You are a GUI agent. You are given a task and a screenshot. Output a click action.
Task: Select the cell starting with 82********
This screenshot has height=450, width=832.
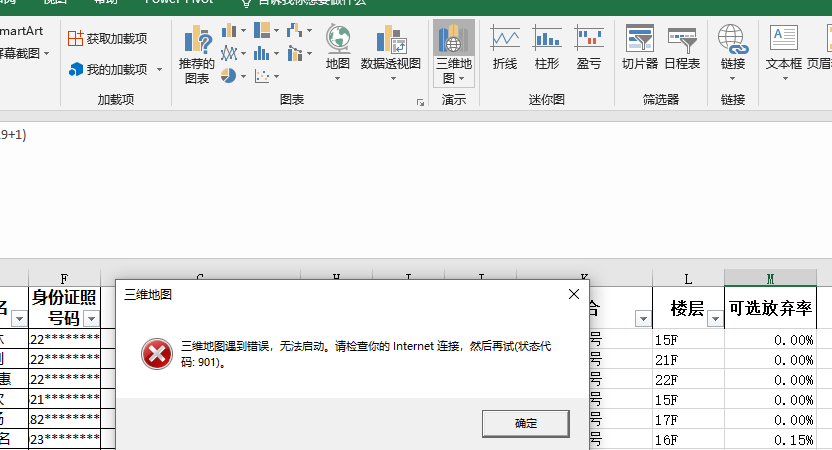click(x=64, y=420)
